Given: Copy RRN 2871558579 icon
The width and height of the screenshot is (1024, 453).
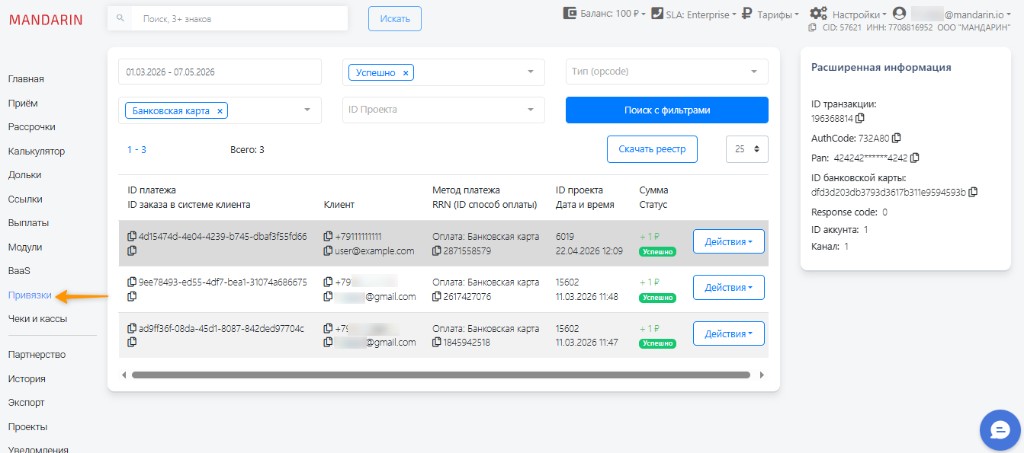Looking at the screenshot, I should [x=437, y=251].
